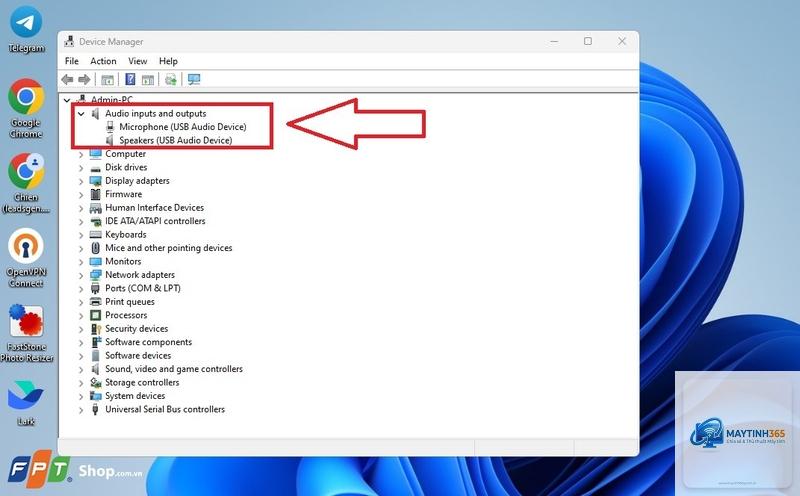Expand the Display adapters category
This screenshot has height=496, width=800.
81,181
